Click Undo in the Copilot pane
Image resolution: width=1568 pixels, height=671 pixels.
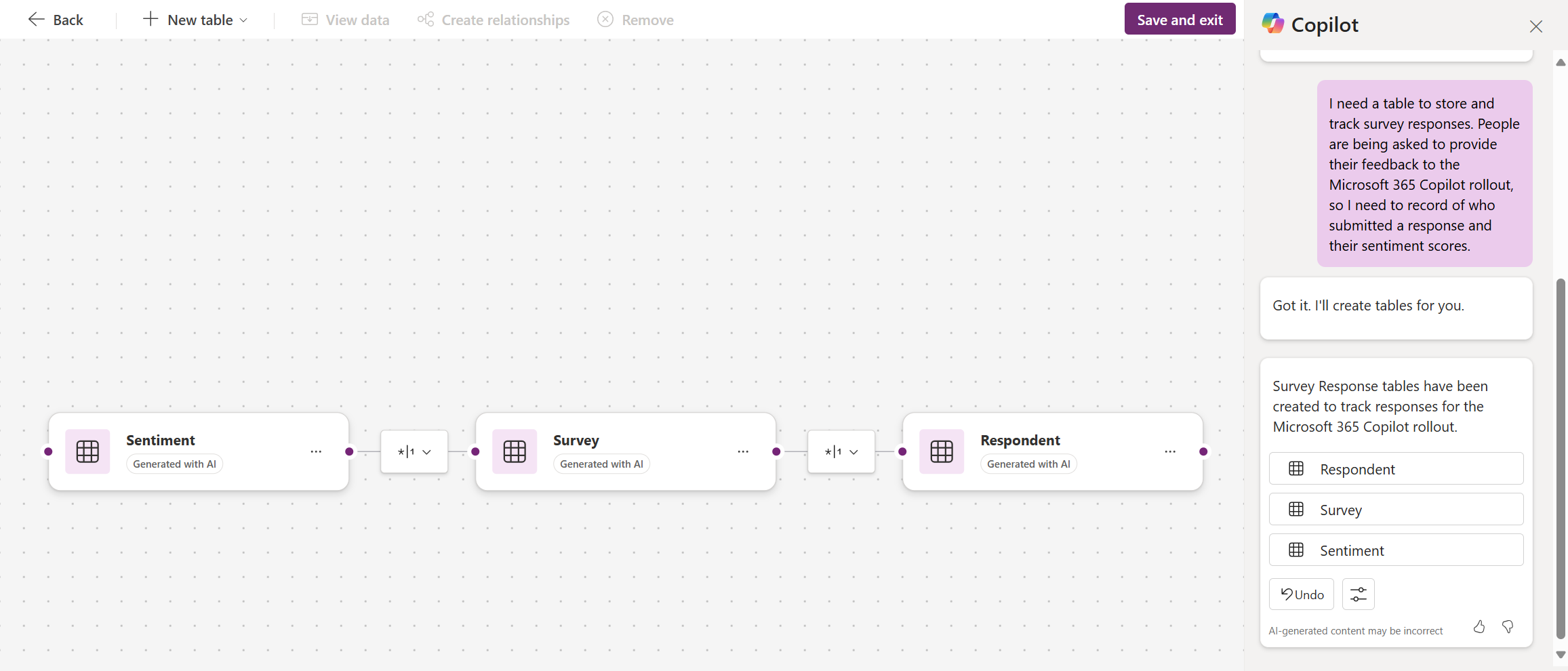(x=1301, y=594)
